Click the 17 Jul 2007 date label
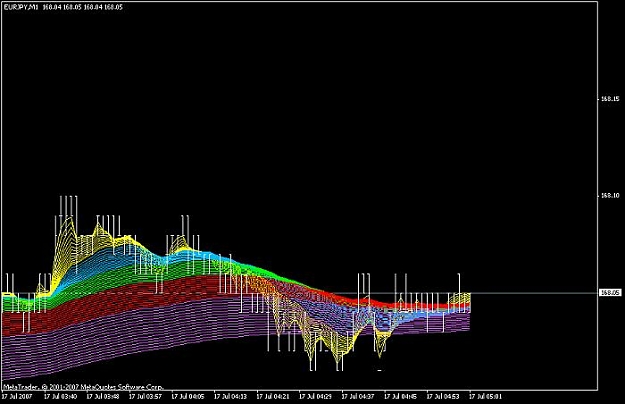 coord(17,396)
